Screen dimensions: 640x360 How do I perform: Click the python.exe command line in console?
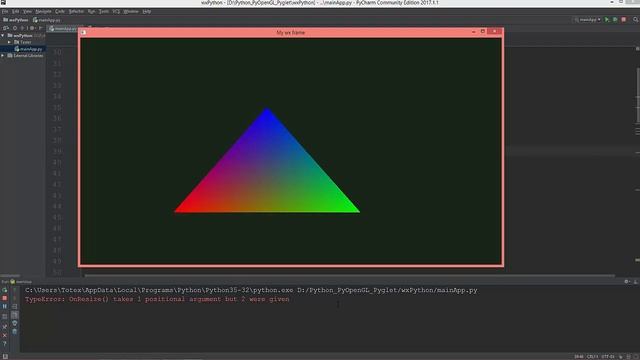[x=251, y=290]
